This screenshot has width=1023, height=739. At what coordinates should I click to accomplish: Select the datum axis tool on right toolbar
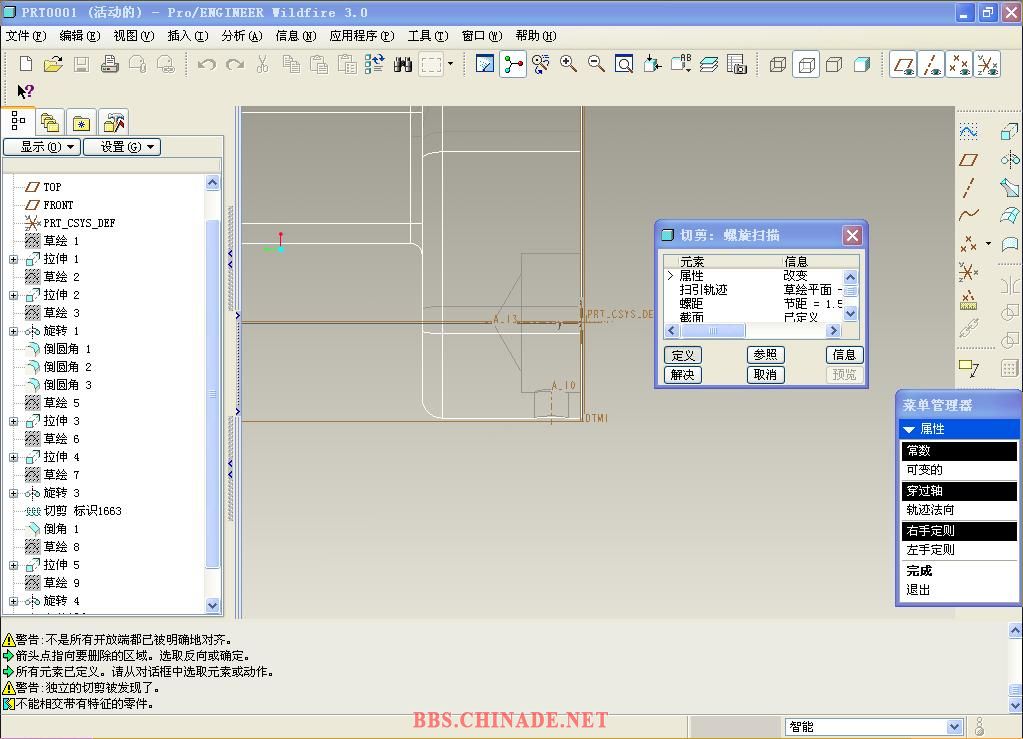tap(969, 188)
